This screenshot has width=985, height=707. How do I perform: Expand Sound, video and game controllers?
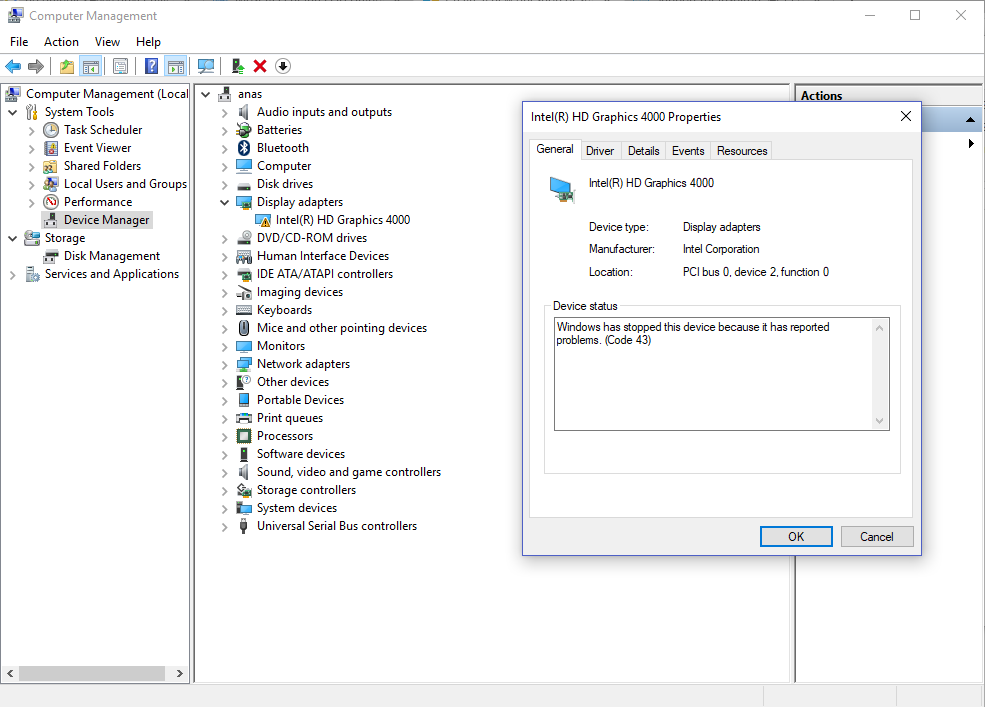[224, 473]
